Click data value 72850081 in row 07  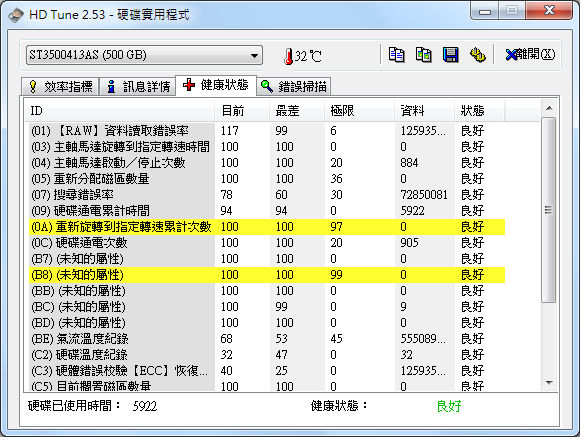point(424,195)
